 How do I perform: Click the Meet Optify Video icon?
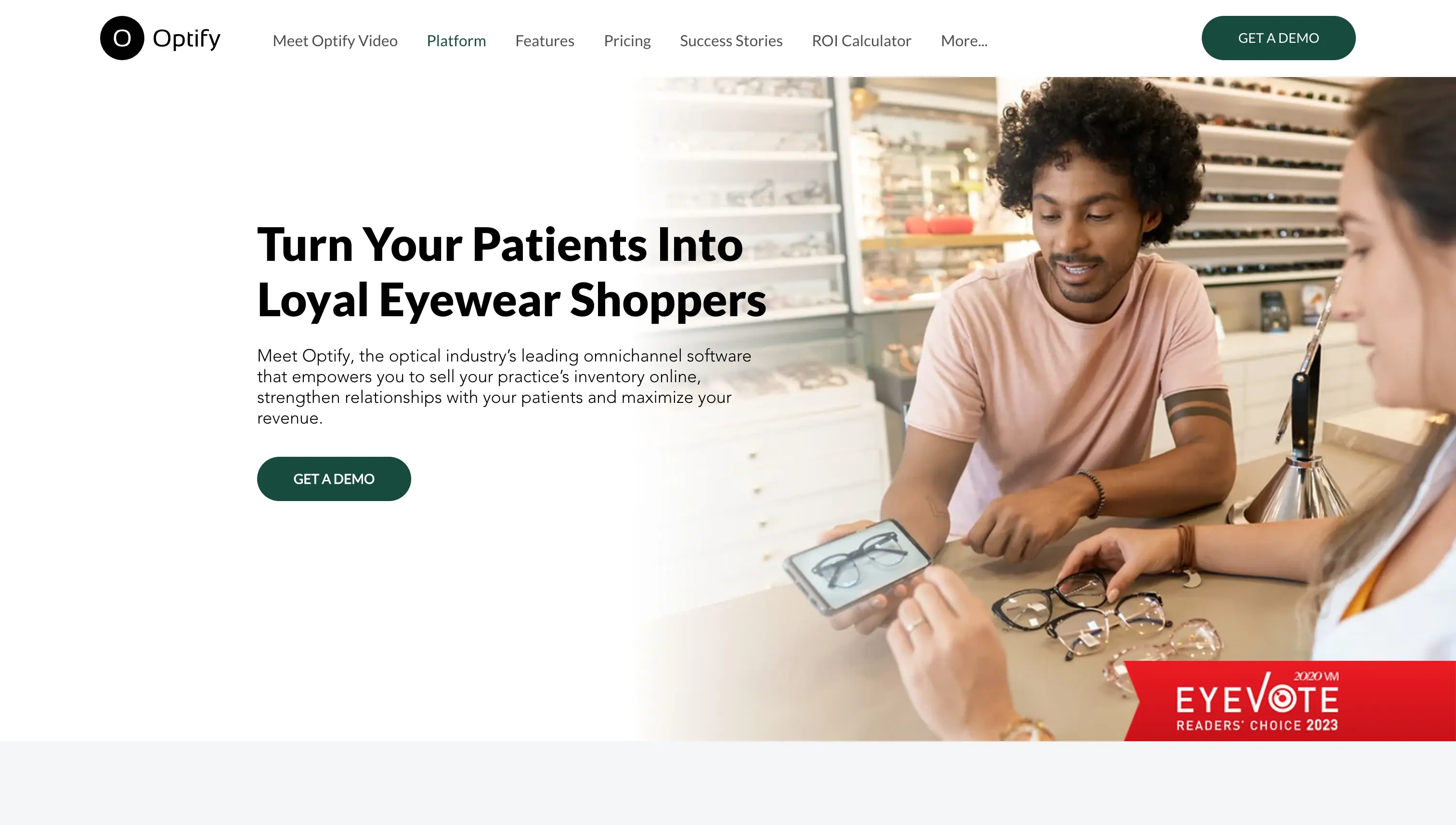(x=335, y=40)
